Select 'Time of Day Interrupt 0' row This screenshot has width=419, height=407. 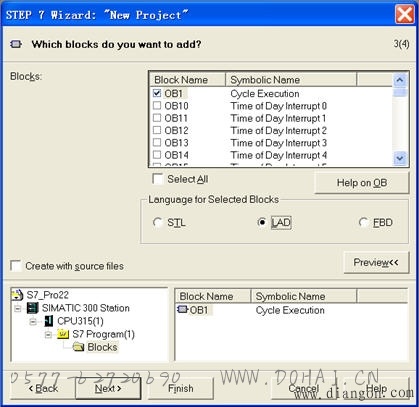(278, 106)
